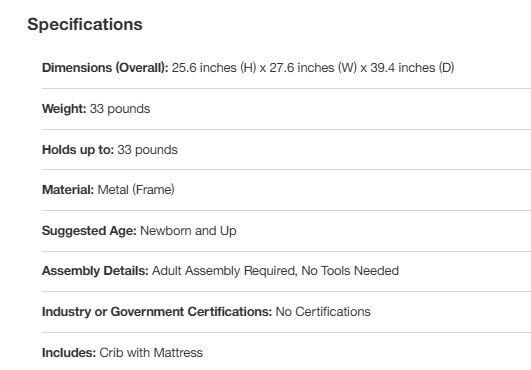Screen dimensions: 531x370
Task: Select the Suggested Age label
Action: click(x=89, y=231)
